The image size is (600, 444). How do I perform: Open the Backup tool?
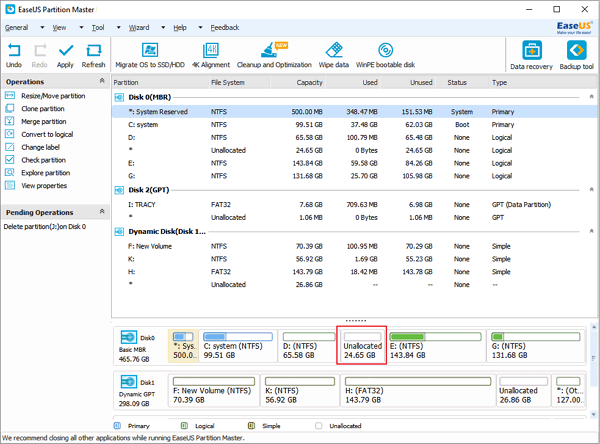point(577,56)
